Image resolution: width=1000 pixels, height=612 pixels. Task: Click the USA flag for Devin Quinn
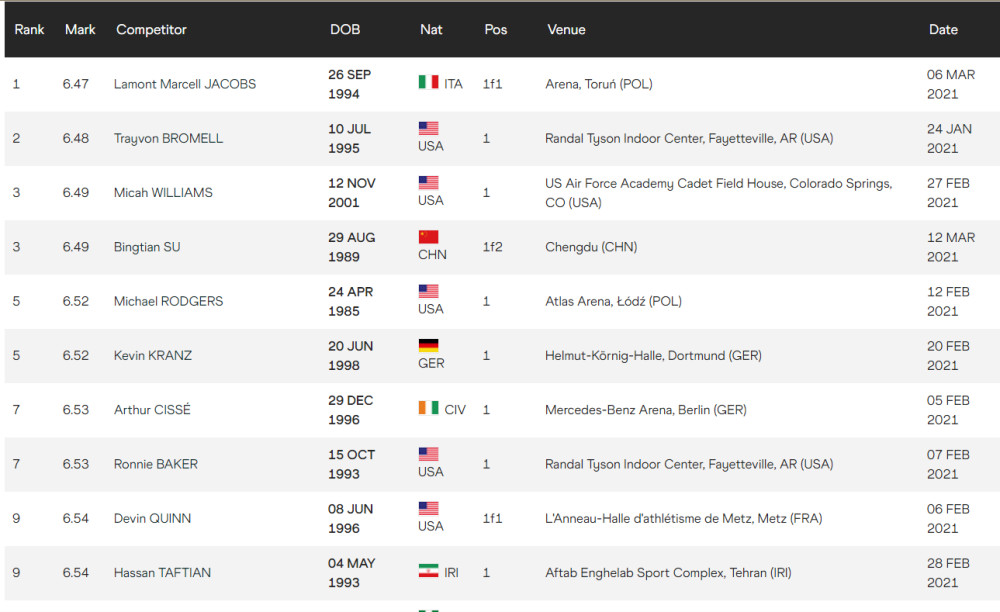click(x=428, y=509)
